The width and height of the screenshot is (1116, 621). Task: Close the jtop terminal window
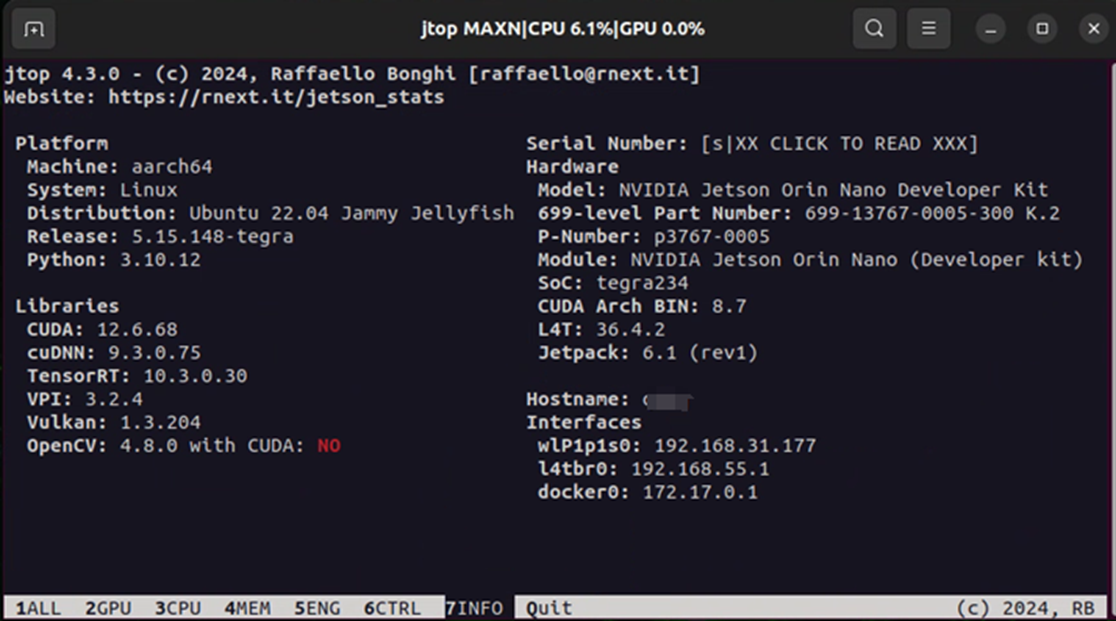[x=1094, y=29]
